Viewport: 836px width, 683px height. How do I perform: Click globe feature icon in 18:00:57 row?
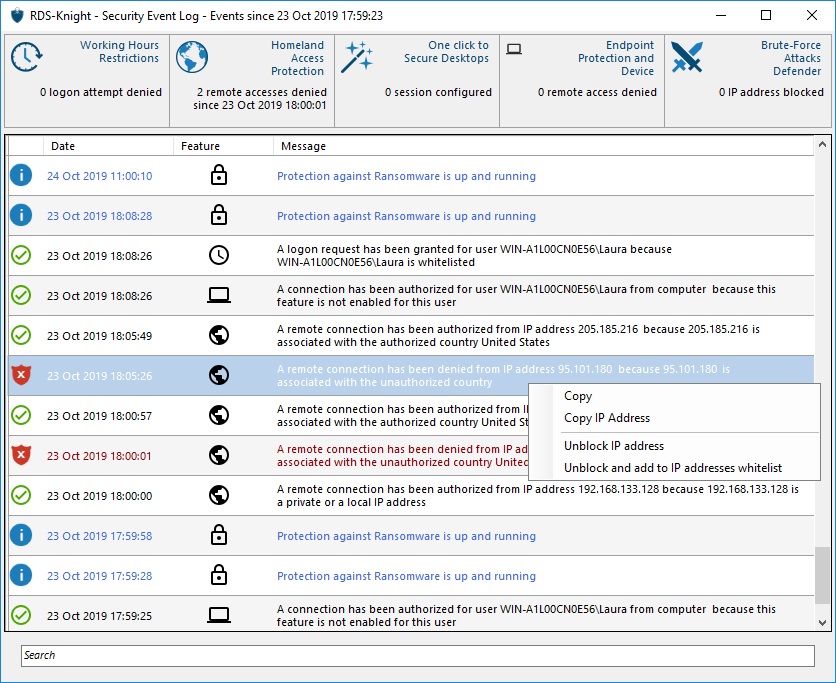pyautogui.click(x=219, y=415)
